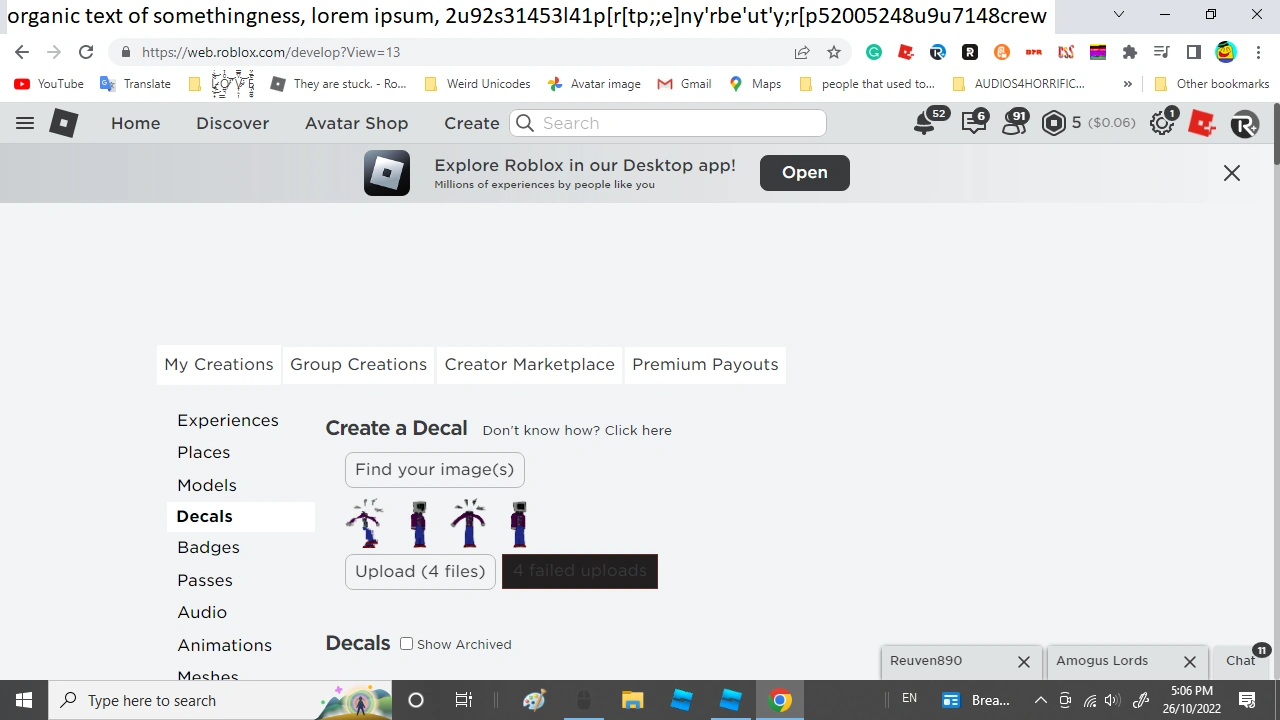Expand the Amogus Lords chat window
This screenshot has height=720, width=1280.
coord(1101,660)
